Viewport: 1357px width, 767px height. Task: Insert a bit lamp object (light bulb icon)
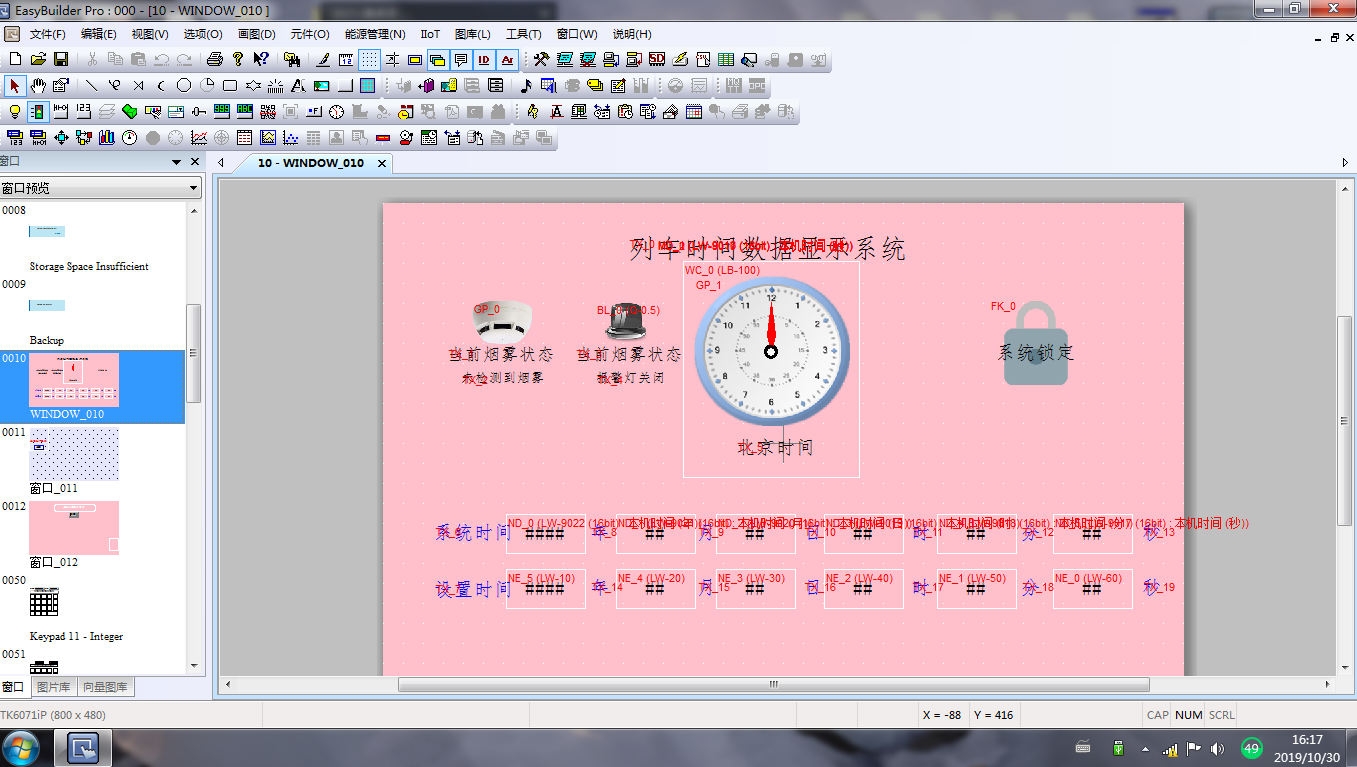point(15,111)
